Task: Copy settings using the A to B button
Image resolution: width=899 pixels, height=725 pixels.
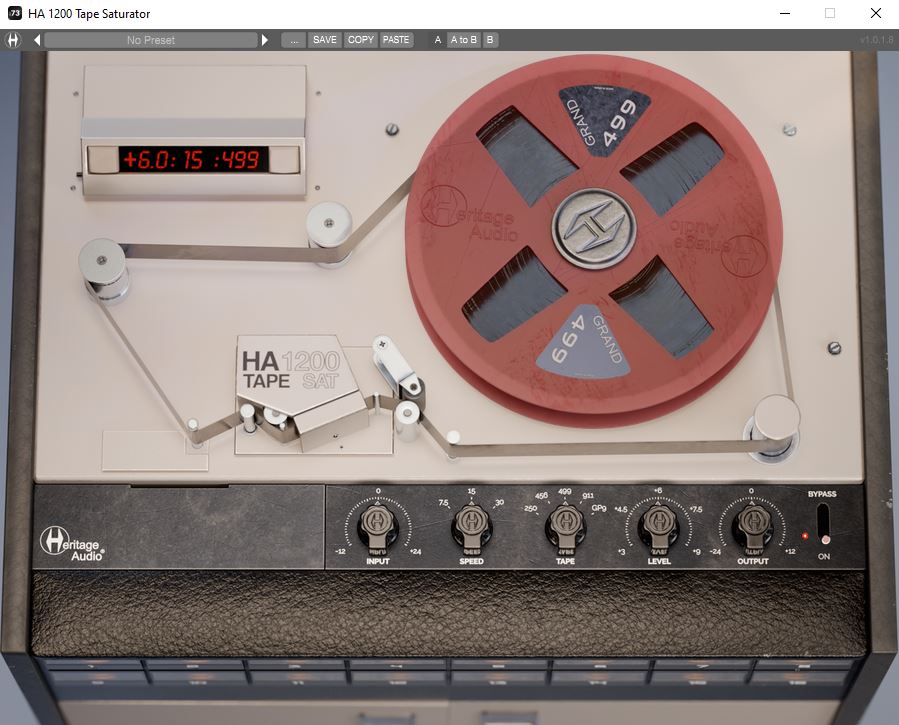Action: 463,40
